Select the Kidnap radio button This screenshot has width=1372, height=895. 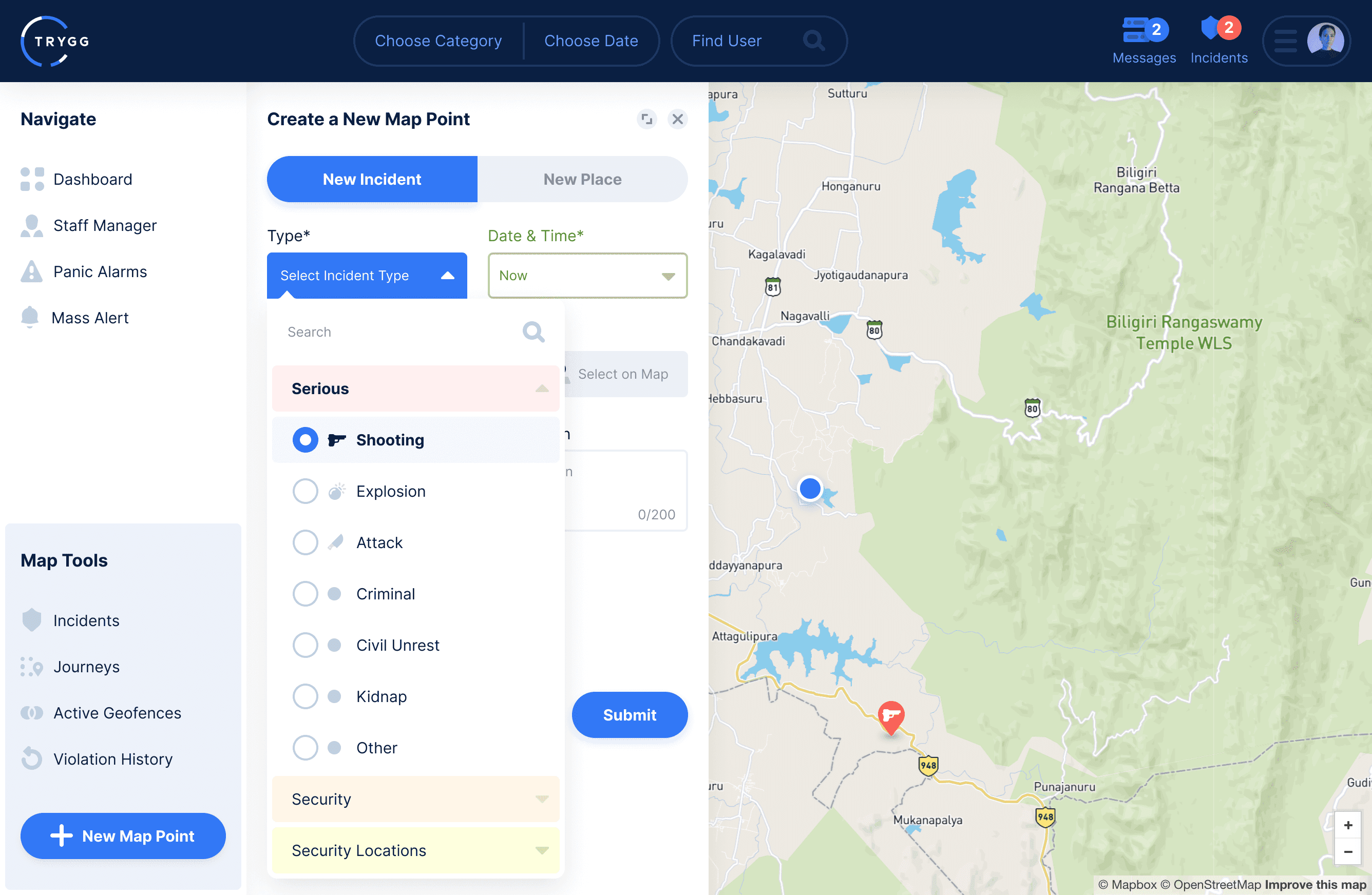coord(305,696)
